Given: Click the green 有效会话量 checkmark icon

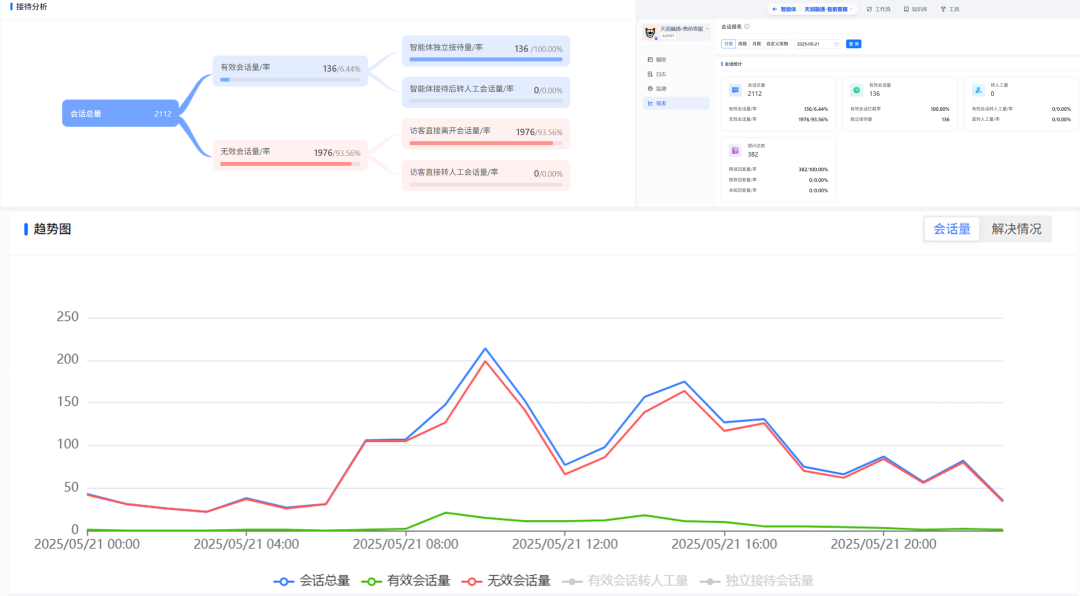Looking at the screenshot, I should click(x=857, y=90).
